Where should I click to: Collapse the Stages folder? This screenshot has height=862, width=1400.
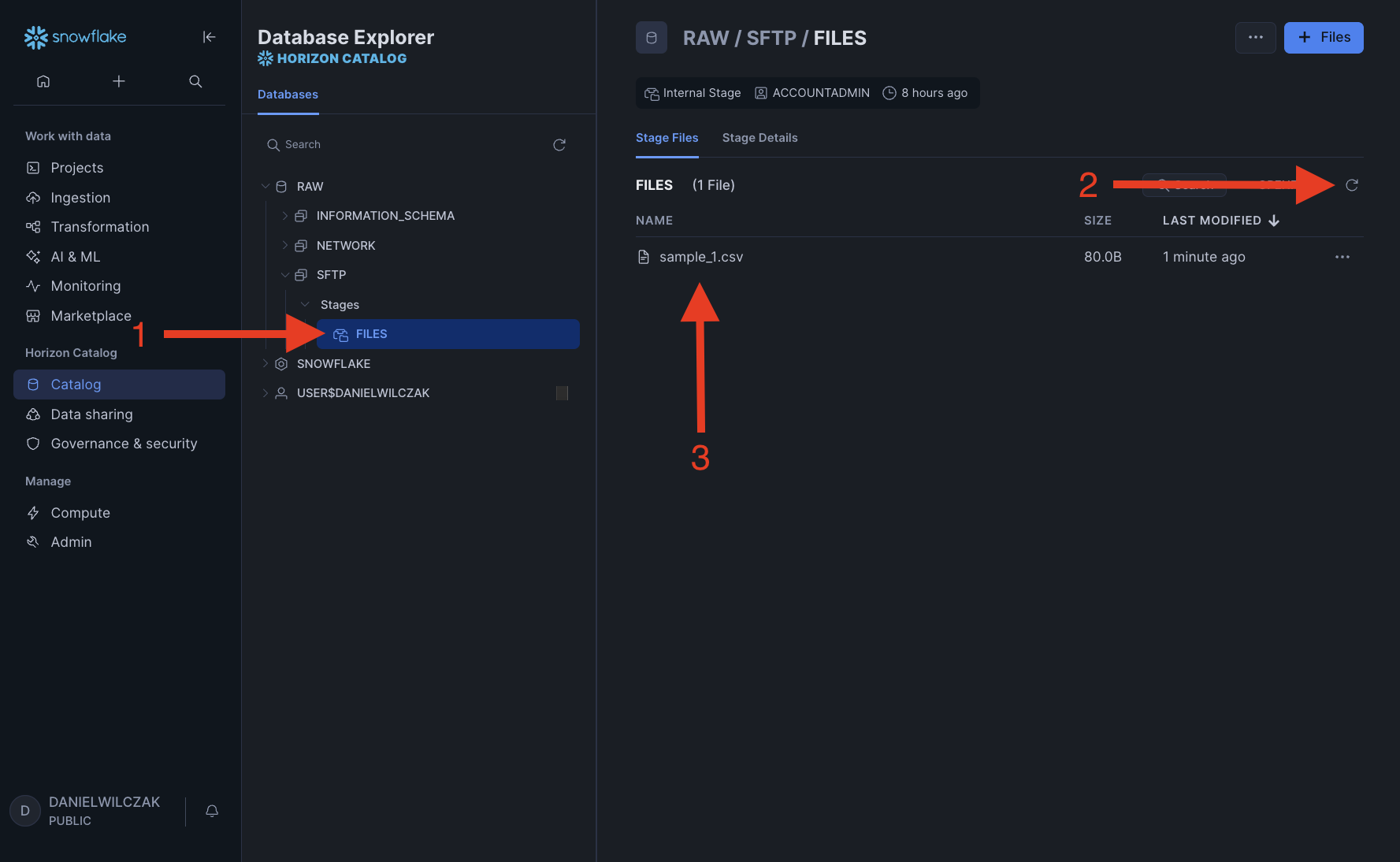click(x=305, y=305)
